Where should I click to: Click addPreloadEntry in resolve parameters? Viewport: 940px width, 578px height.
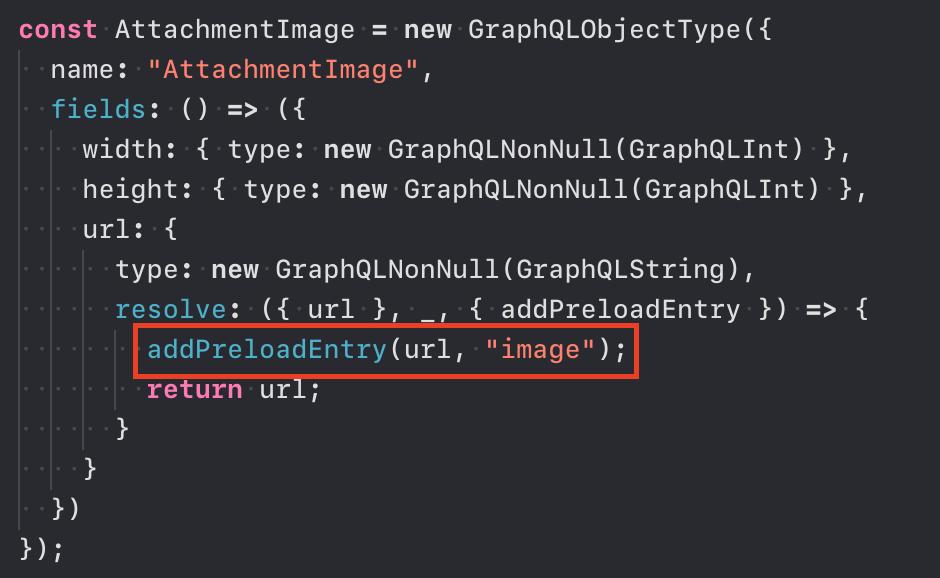[x=620, y=310]
